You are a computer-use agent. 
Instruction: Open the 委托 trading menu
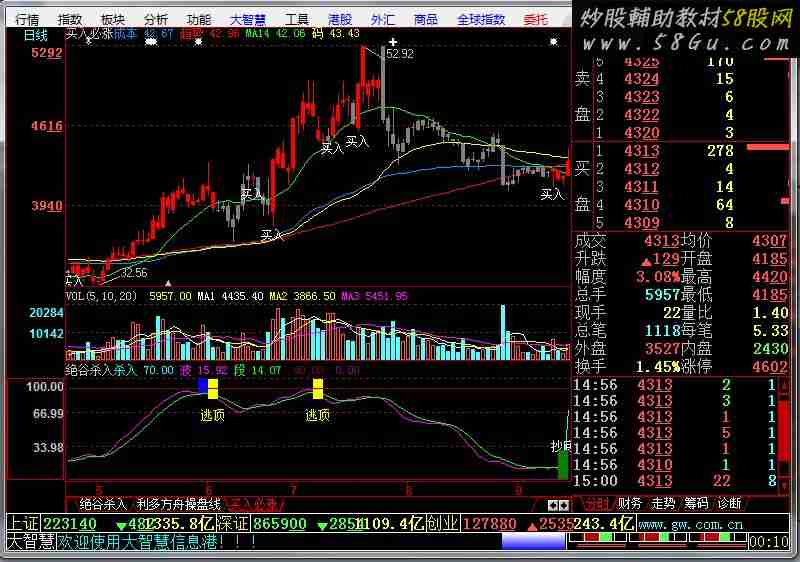pos(536,19)
